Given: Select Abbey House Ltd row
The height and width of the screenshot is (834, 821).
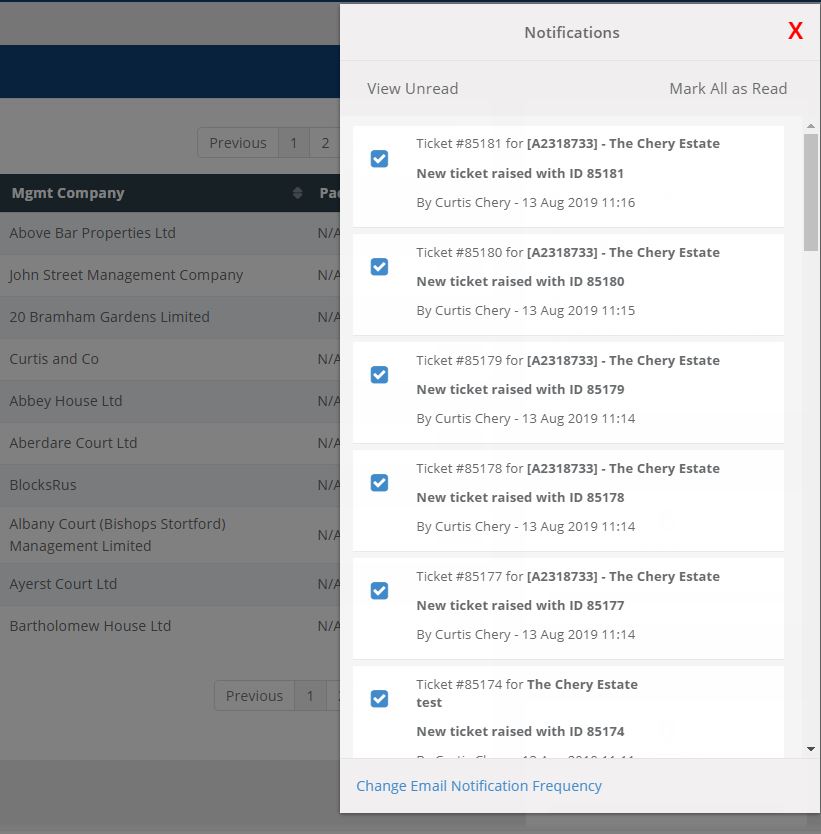Looking at the screenshot, I should [170, 401].
